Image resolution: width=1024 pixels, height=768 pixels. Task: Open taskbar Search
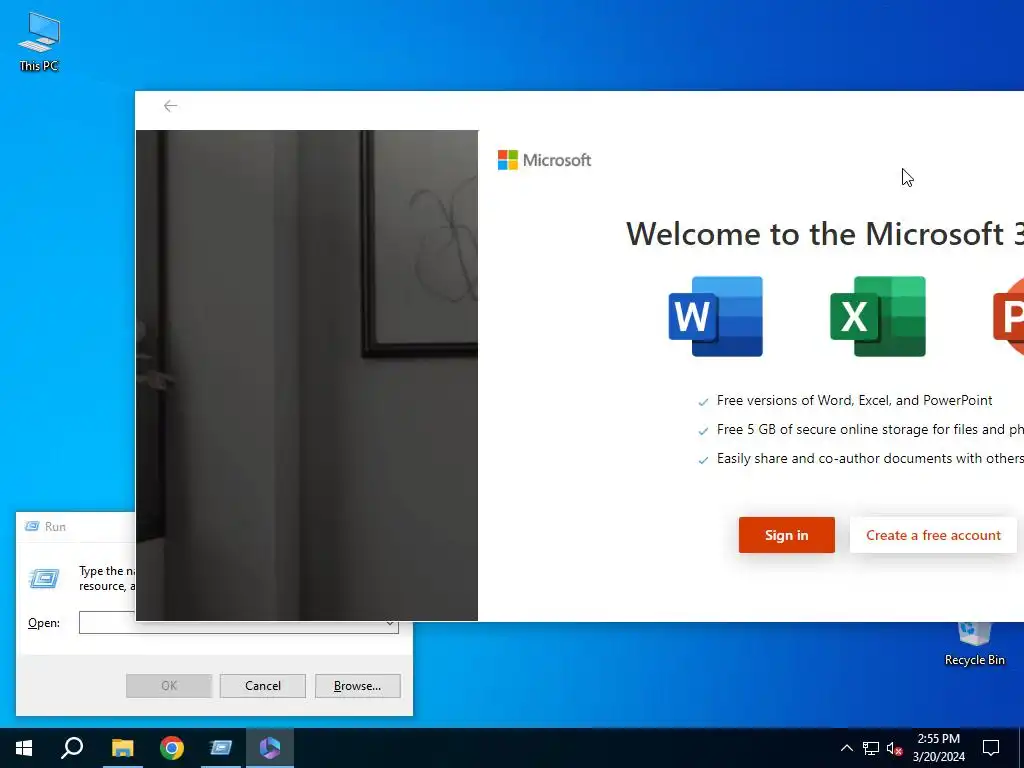72,748
